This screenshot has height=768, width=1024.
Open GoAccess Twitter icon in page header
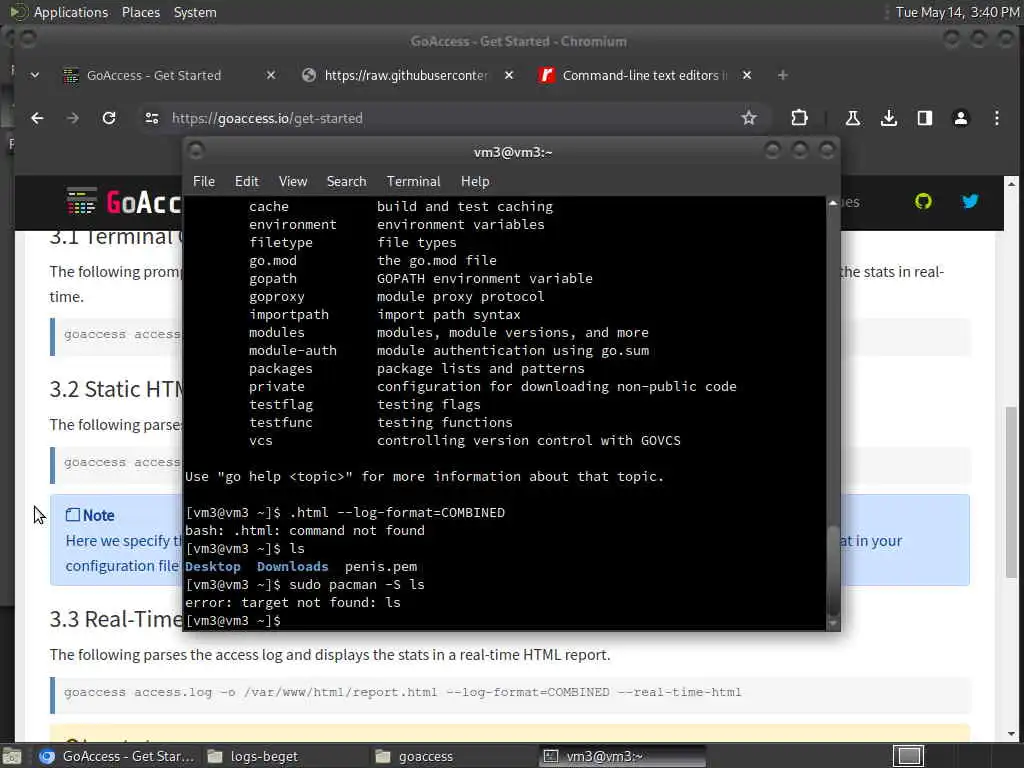click(970, 201)
